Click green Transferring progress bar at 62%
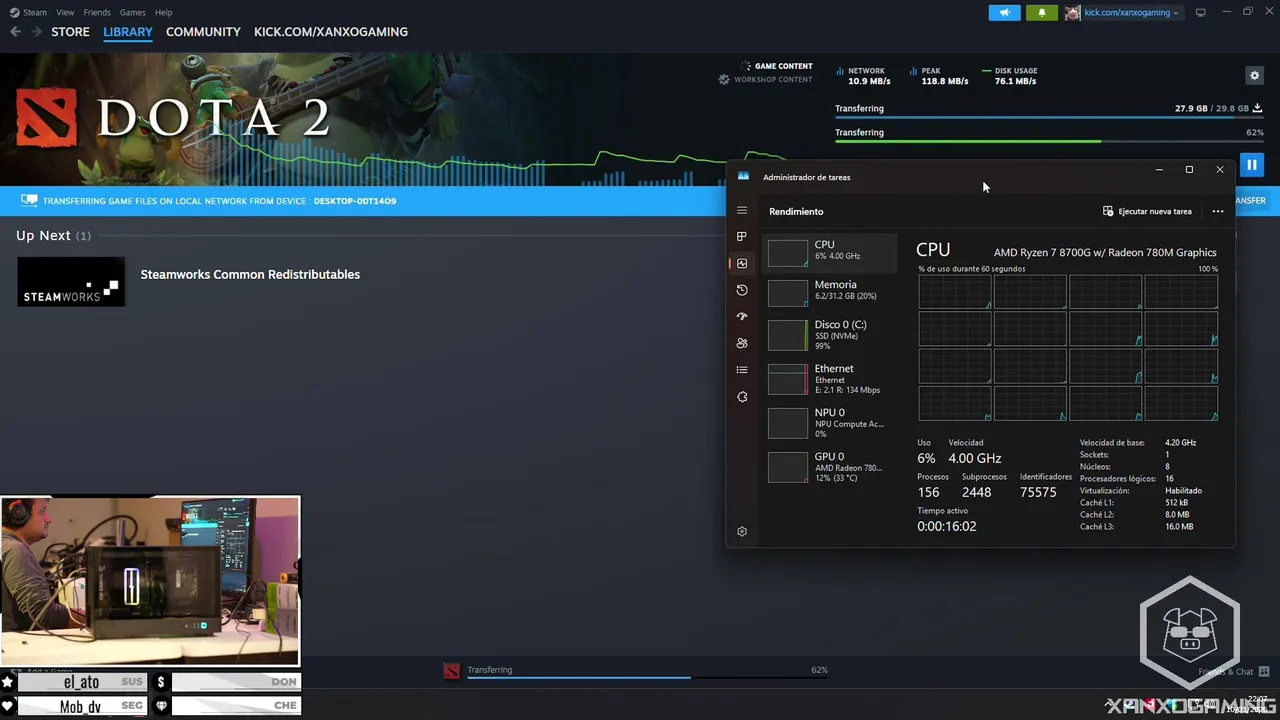 [x=1048, y=142]
